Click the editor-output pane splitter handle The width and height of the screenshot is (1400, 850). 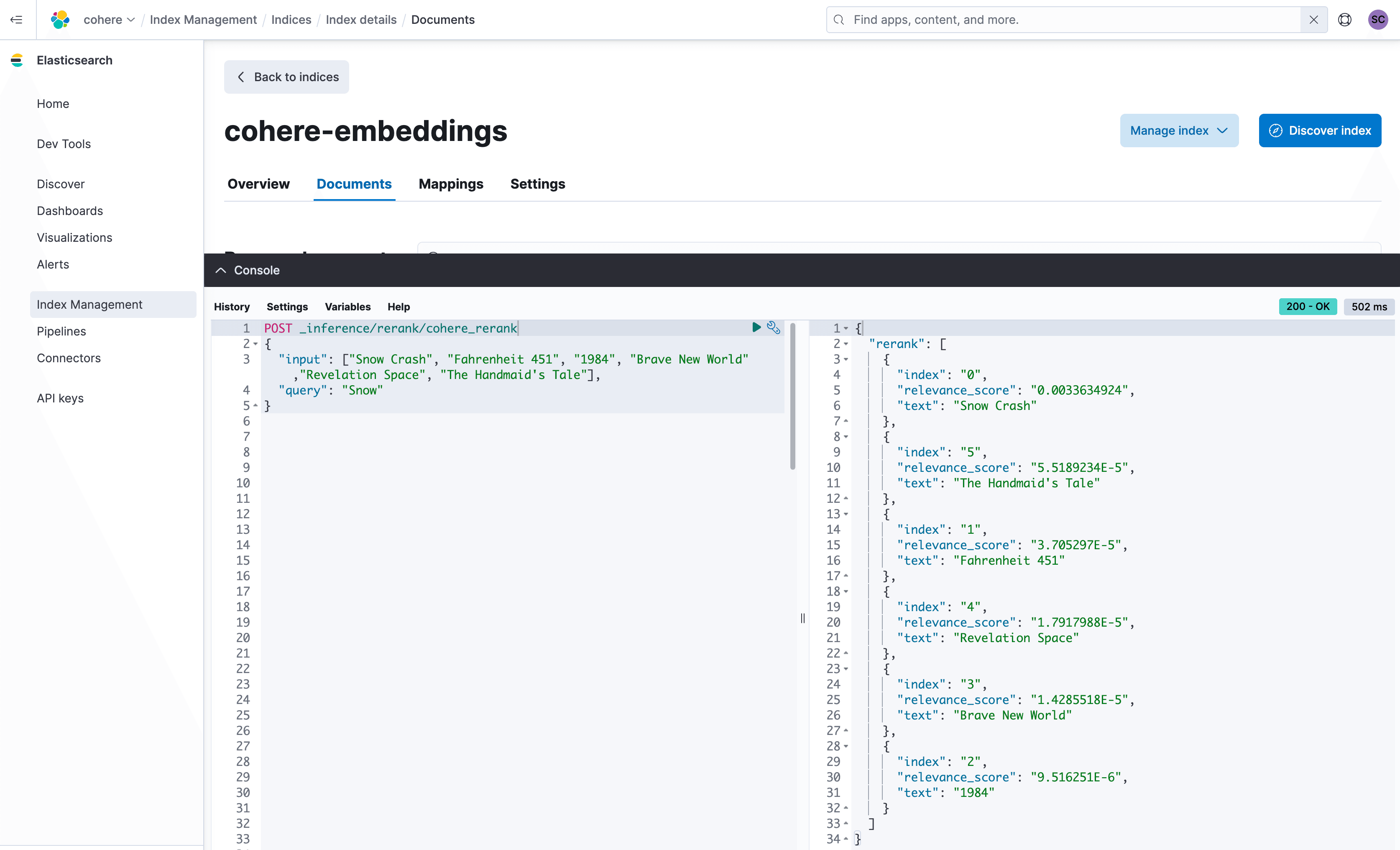(x=803, y=618)
